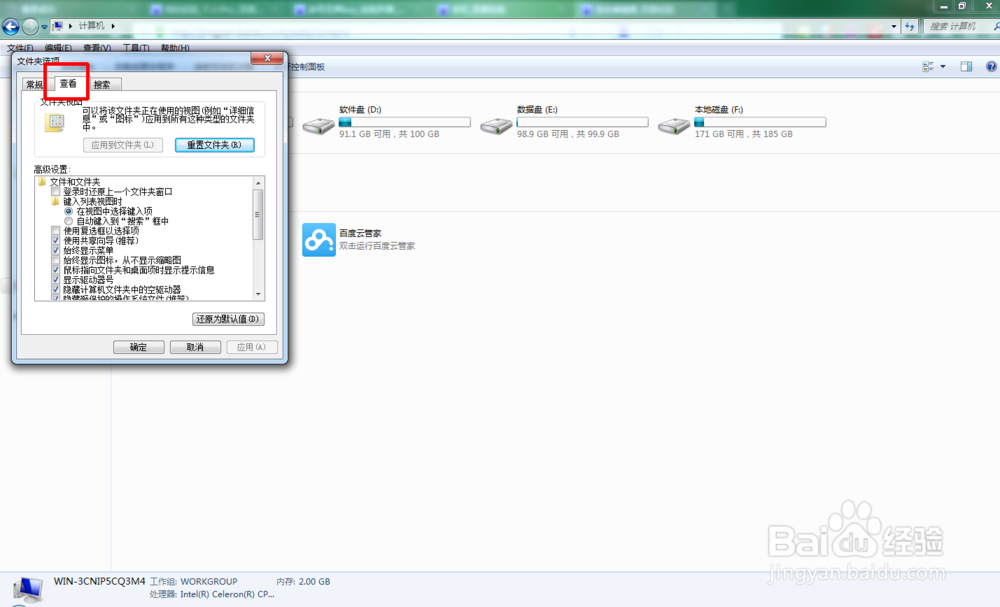Click the 本地磁盘 (F:) capacity bar
The image size is (1000, 607).
760,122
